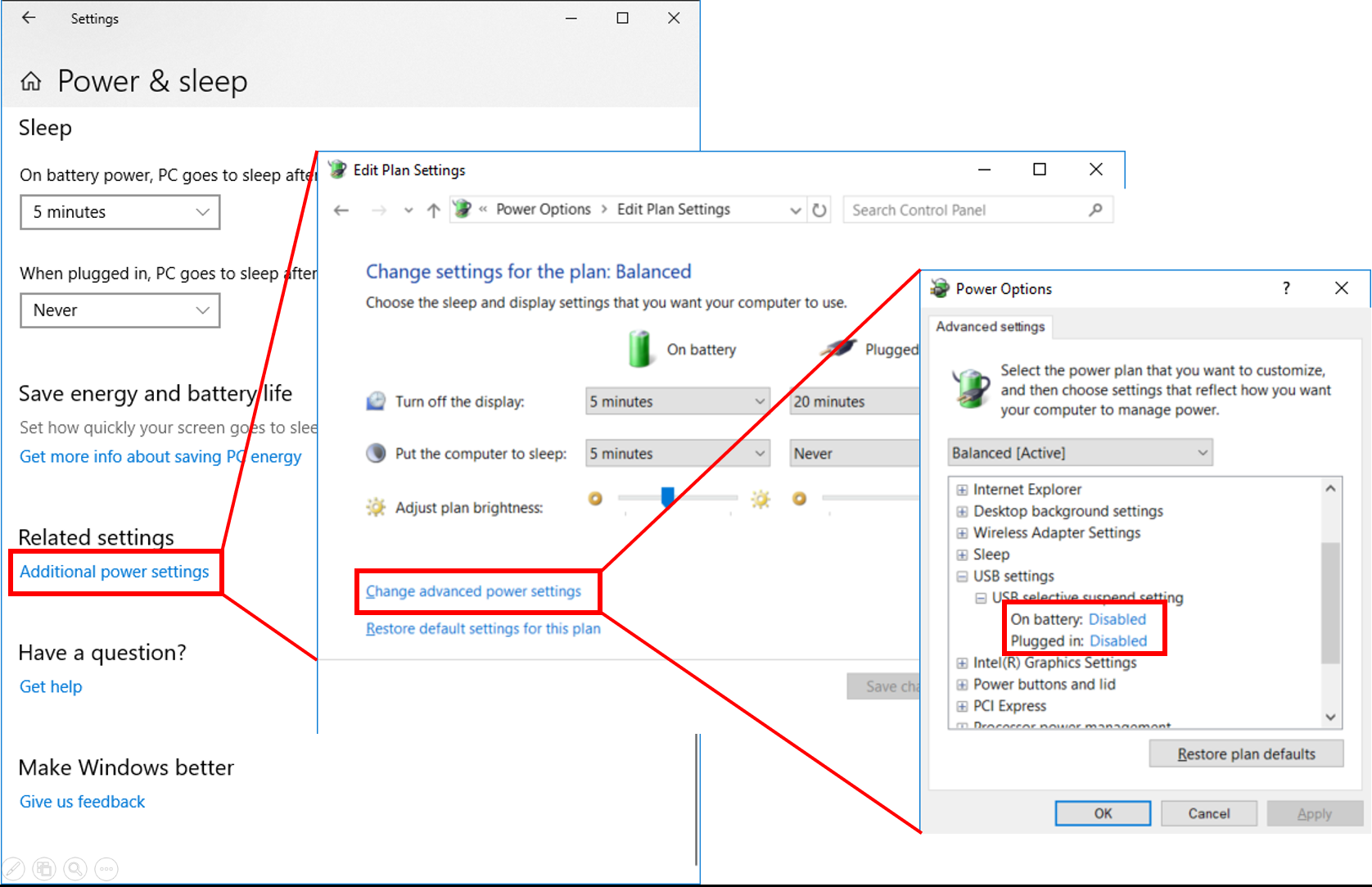Select the Advanced settings tab
Viewport: 1372px width, 887px height.
pyautogui.click(x=991, y=327)
